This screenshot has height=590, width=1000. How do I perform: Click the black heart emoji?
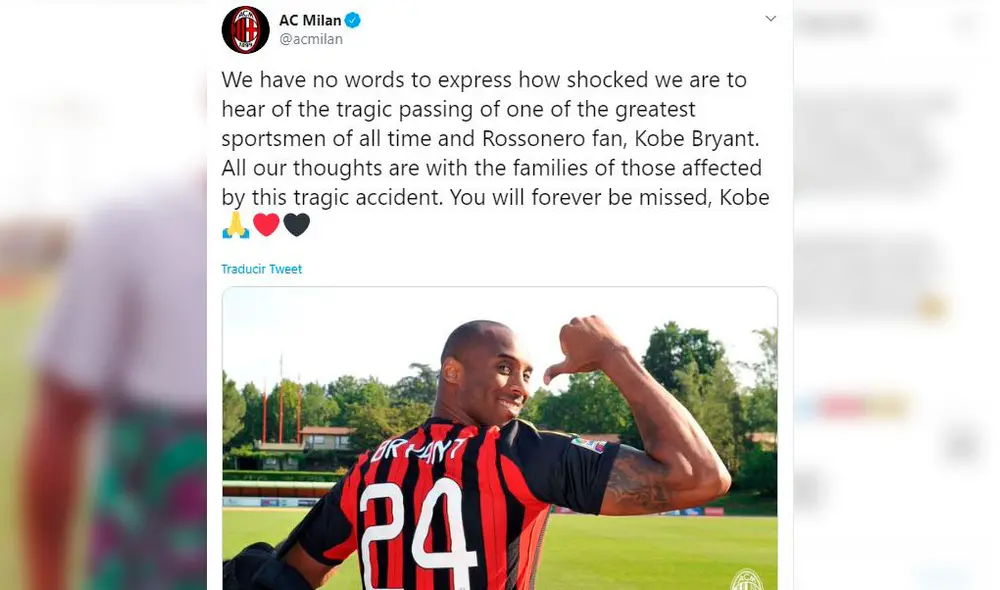(295, 226)
